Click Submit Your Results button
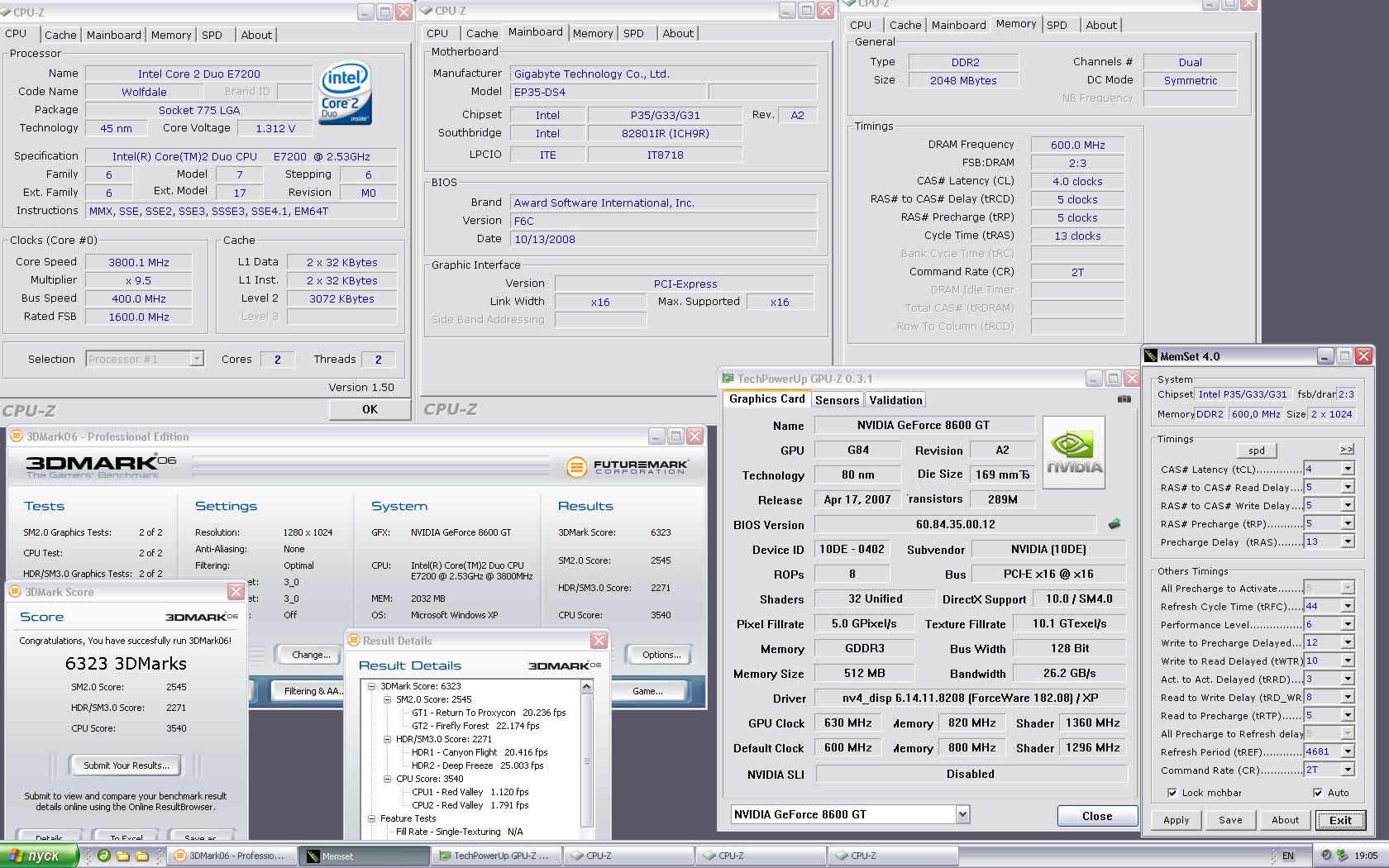Viewport: 1389px width, 868px height. 126,765
